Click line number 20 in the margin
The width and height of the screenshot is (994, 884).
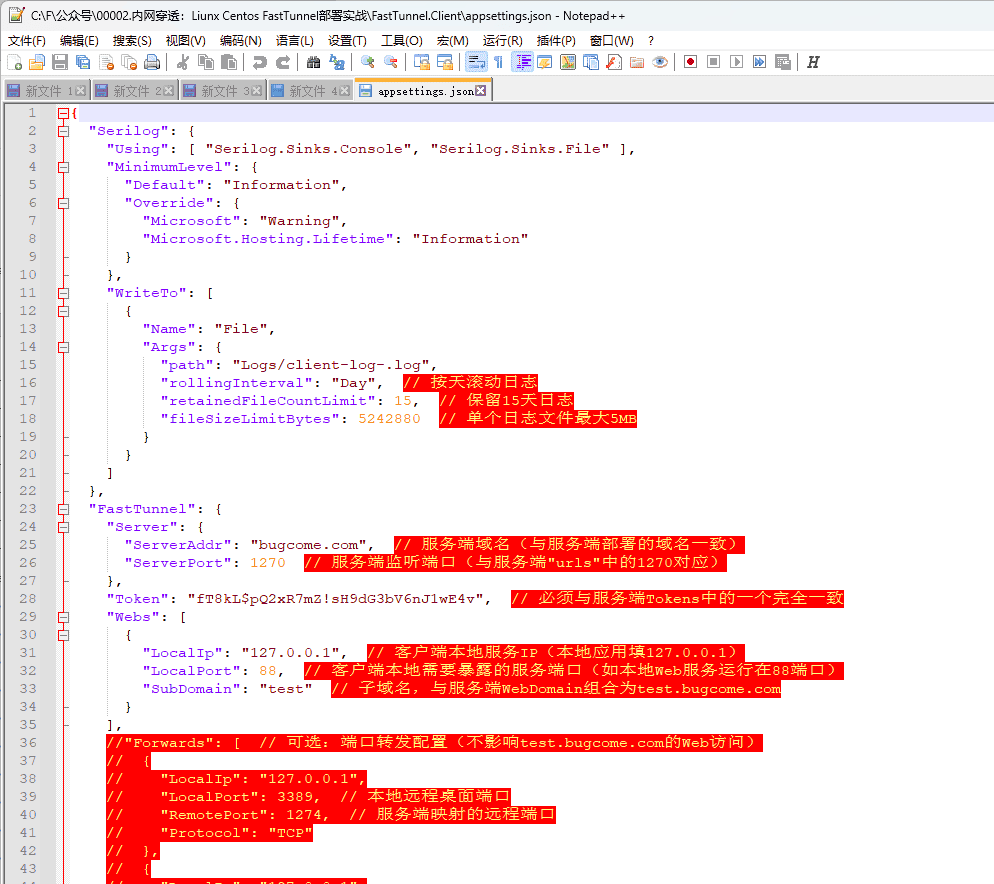click(28, 455)
